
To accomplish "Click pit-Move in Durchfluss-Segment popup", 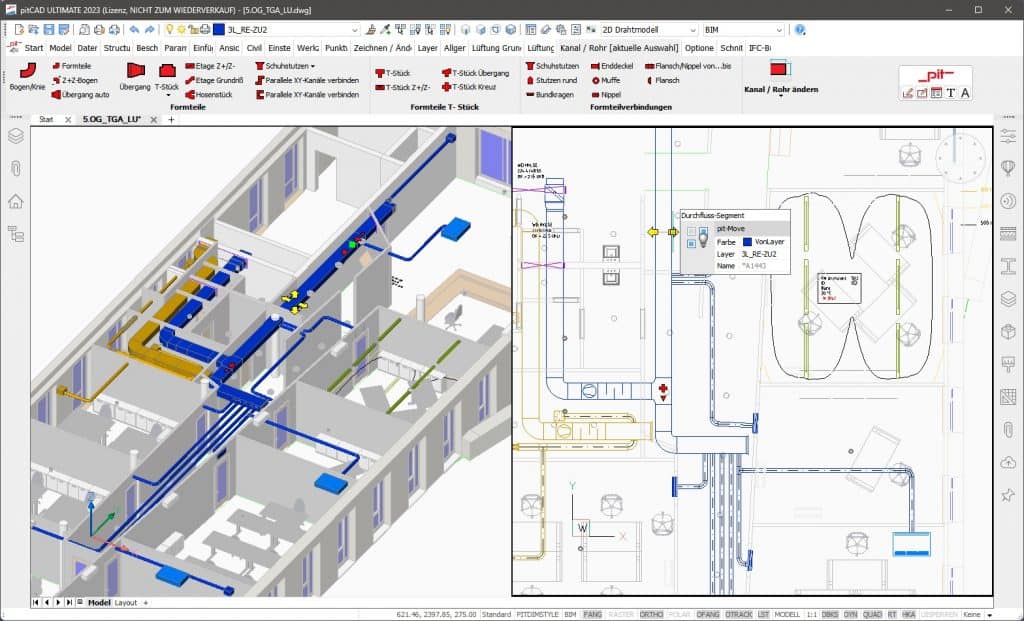I will 731,229.
